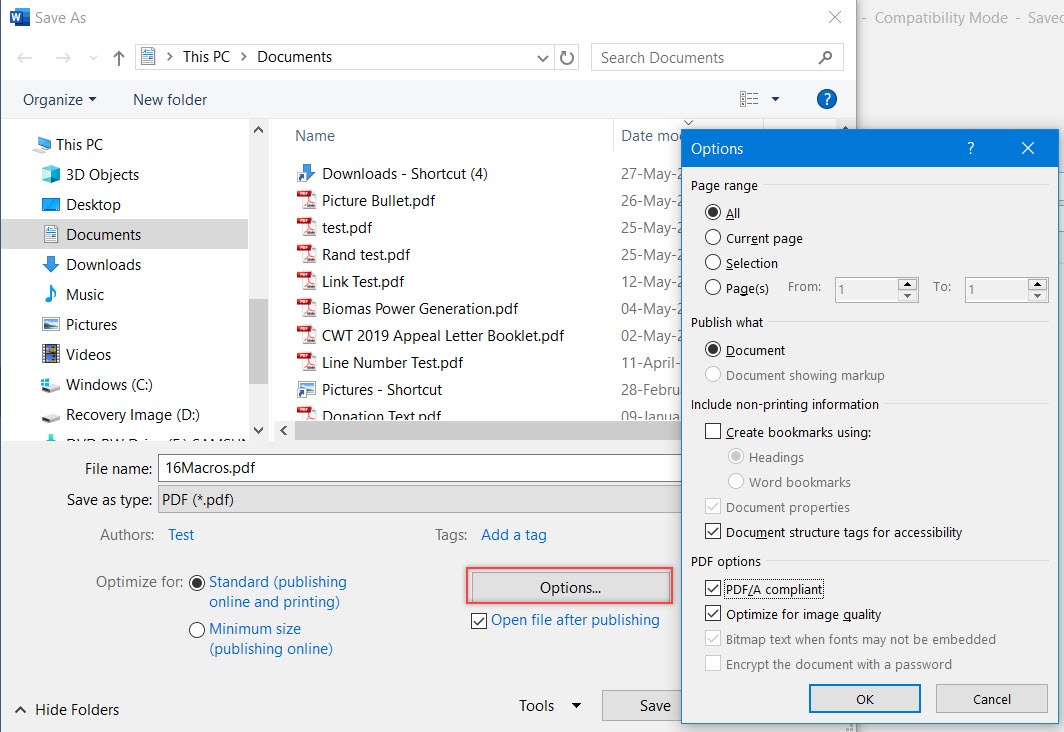This screenshot has height=732, width=1064.
Task: Select Selection page range radio
Action: (712, 263)
